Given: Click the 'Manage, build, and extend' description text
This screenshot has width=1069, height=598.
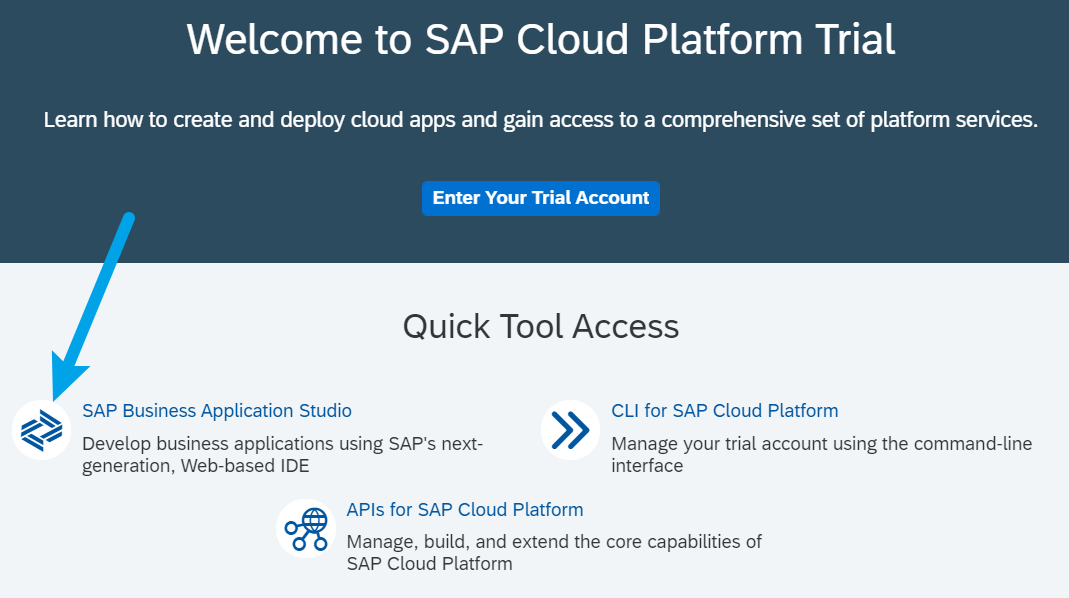Looking at the screenshot, I should coord(554,552).
